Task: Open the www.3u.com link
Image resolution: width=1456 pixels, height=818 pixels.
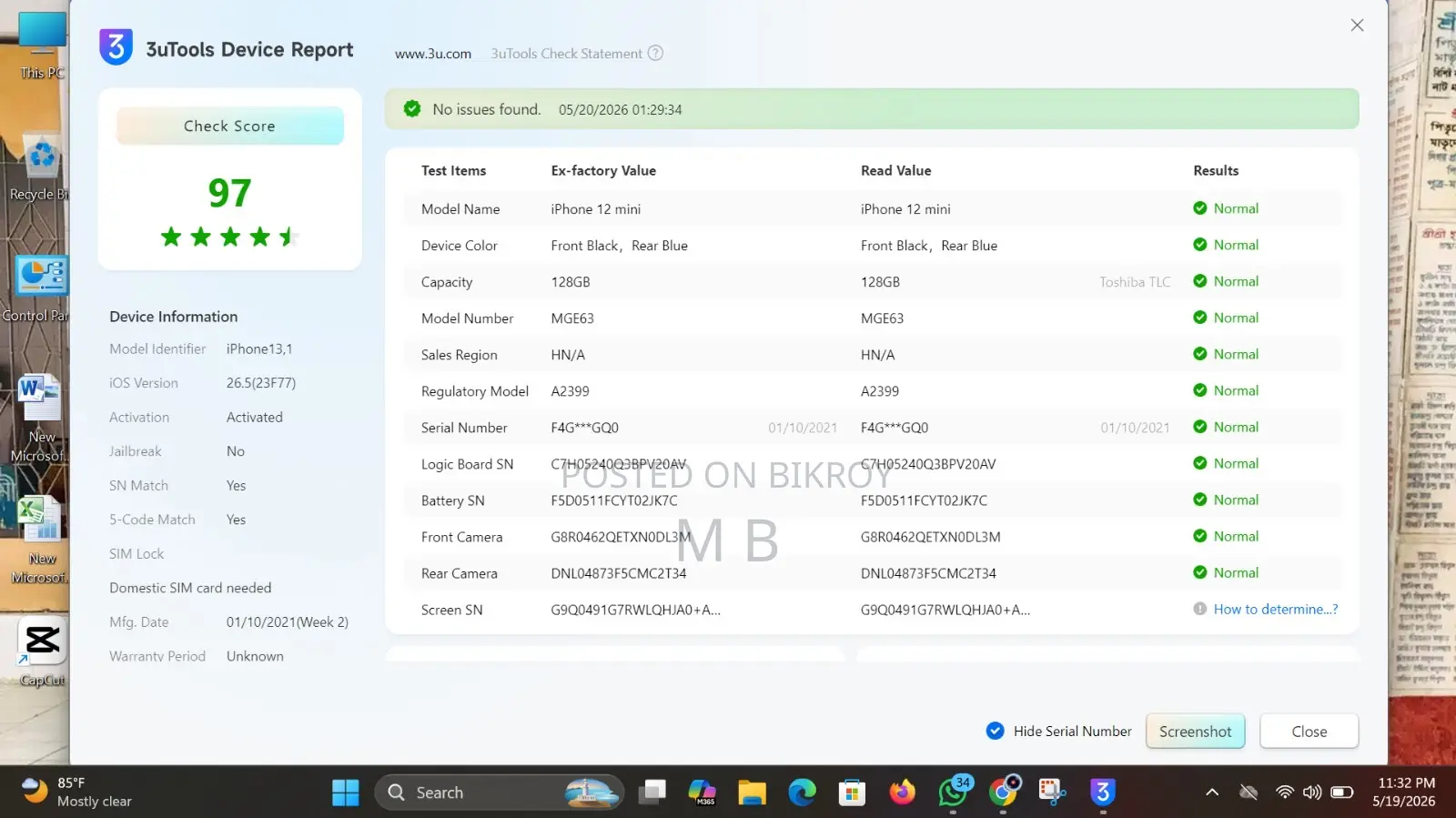Action: pyautogui.click(x=433, y=54)
